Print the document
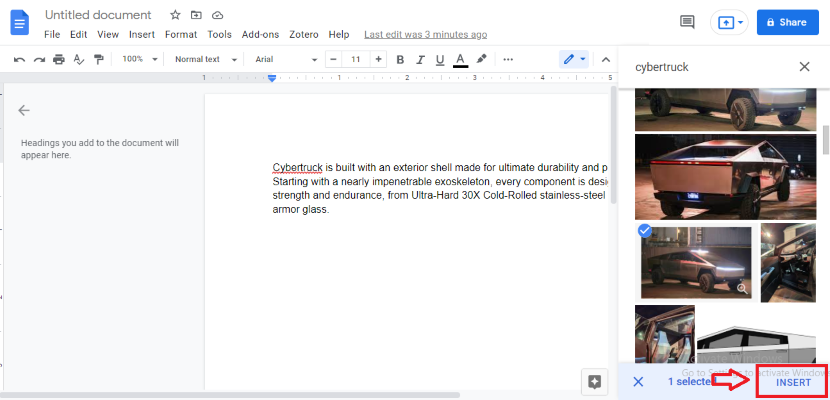The image size is (830, 400). coord(59,59)
